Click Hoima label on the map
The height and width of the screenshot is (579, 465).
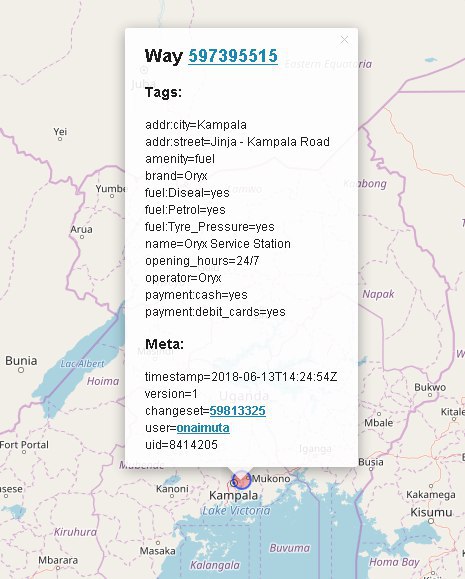coord(103,381)
